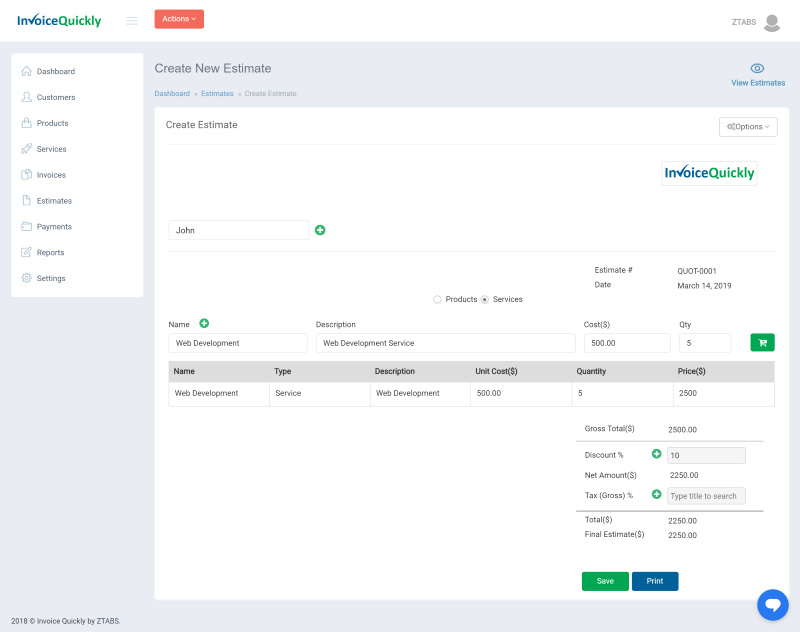The height and width of the screenshot is (632, 800).
Task: Click the hamburger menu icon in header
Action: click(x=132, y=21)
